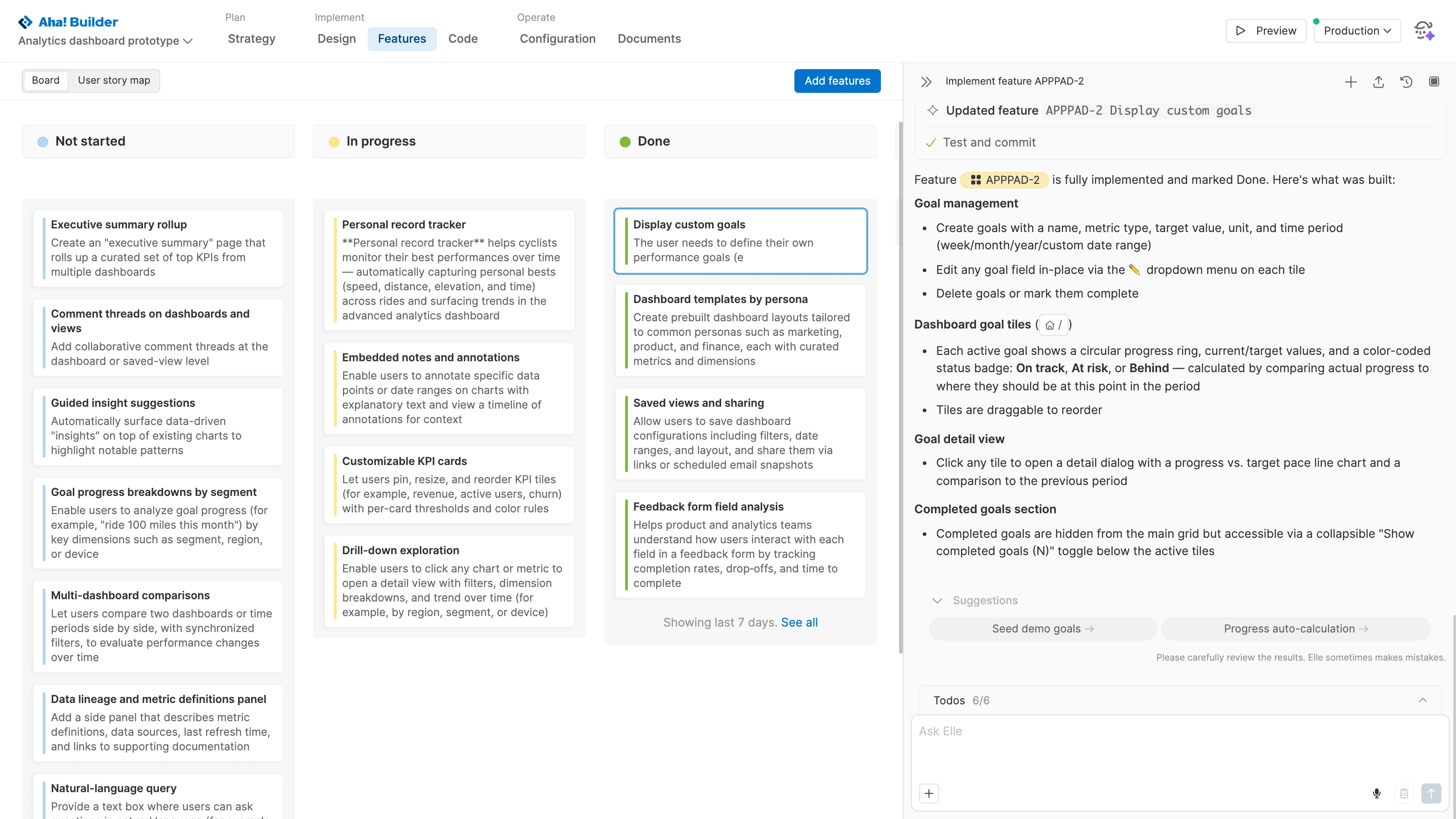The image size is (1456, 819).
Task: Send the message with the up-arrow button
Action: (x=1433, y=793)
